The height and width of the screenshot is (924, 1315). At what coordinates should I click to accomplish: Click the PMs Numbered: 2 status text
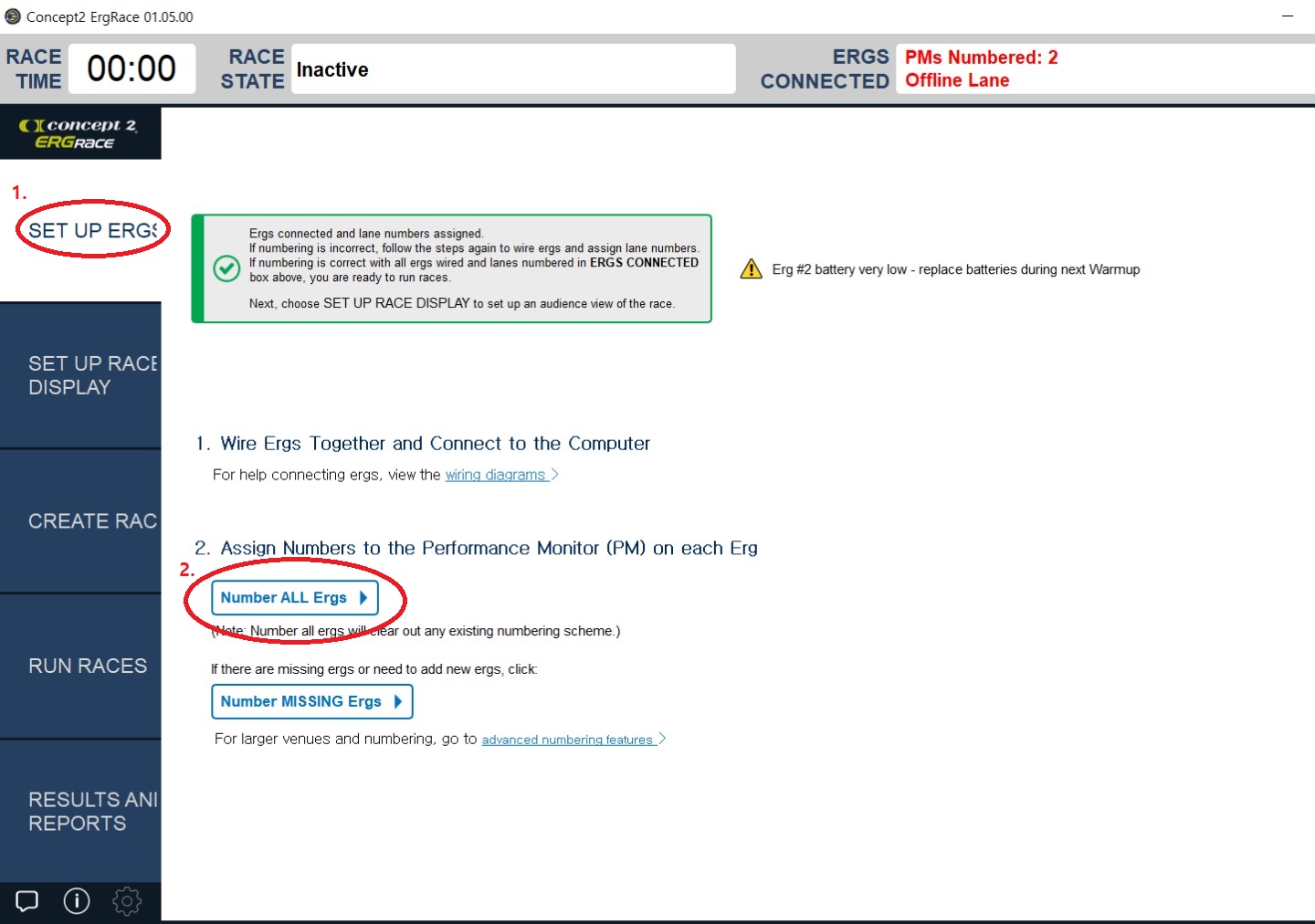(x=982, y=58)
